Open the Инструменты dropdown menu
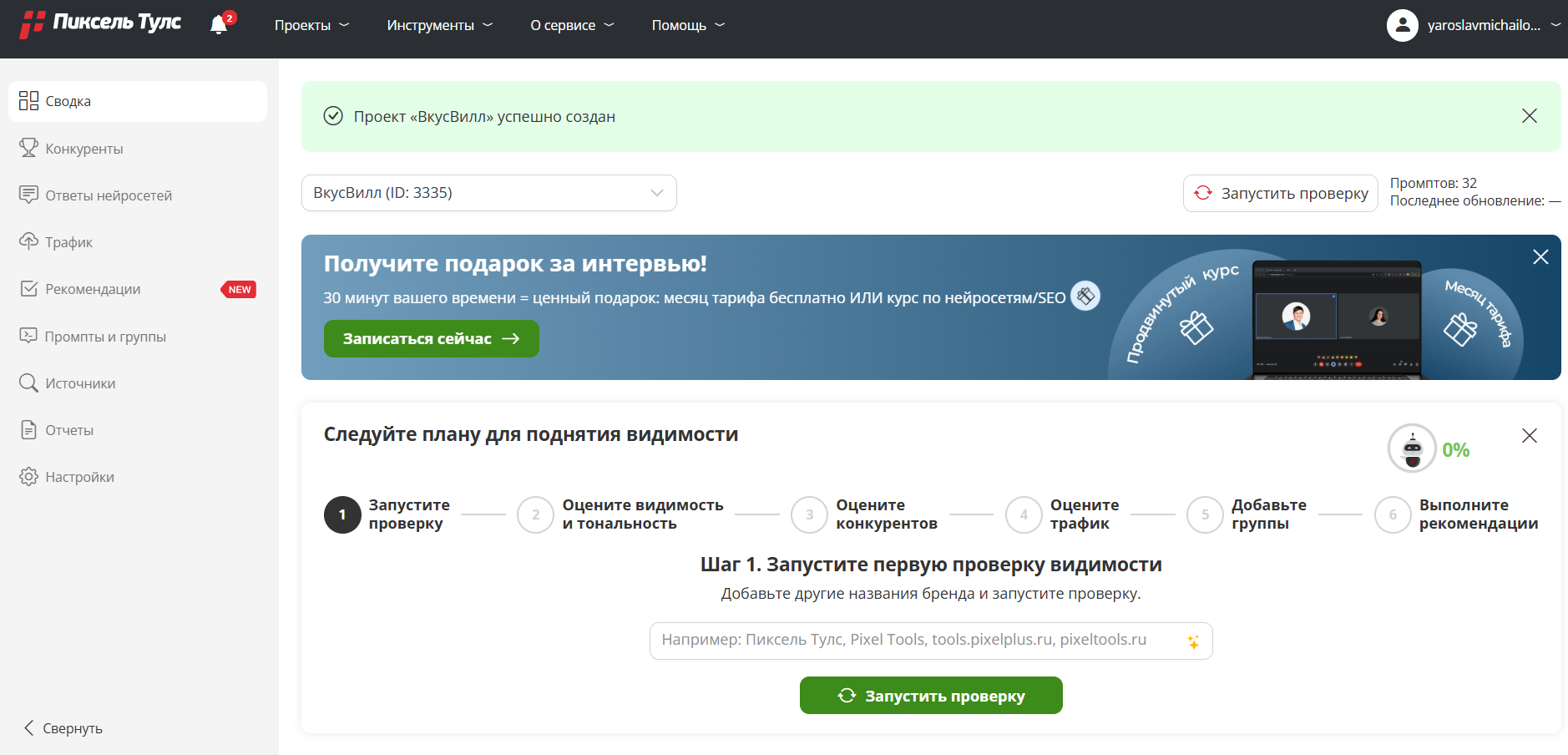1568x755 pixels. pyautogui.click(x=439, y=25)
